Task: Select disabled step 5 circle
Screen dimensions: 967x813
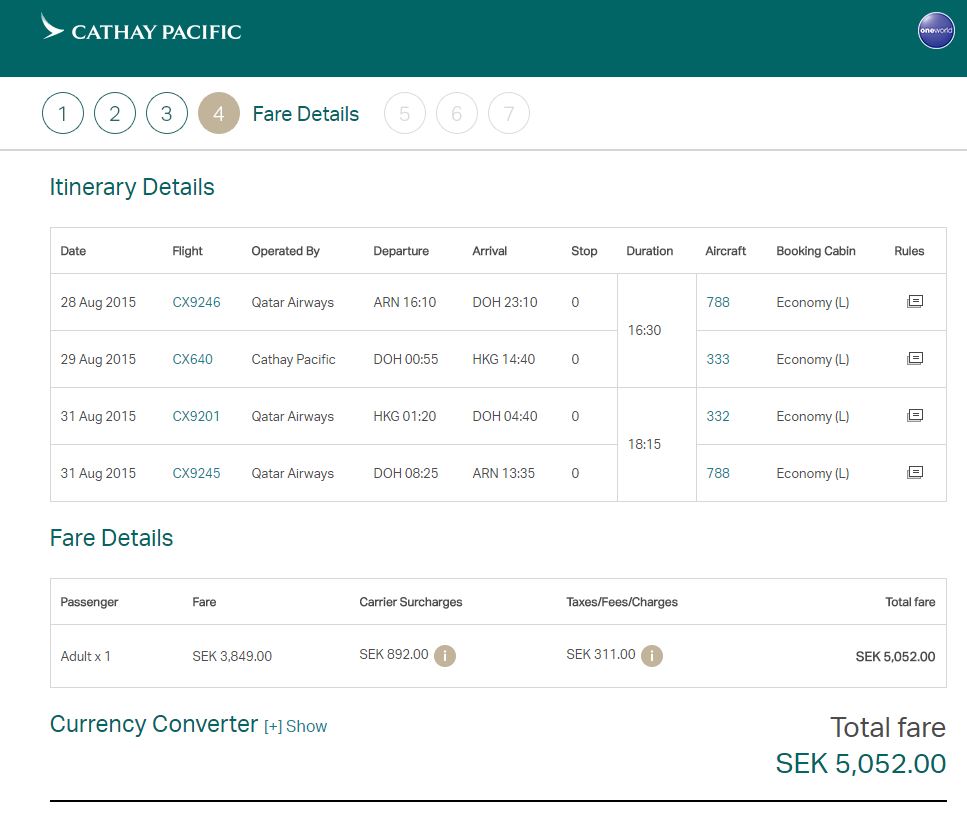Action: point(405,113)
